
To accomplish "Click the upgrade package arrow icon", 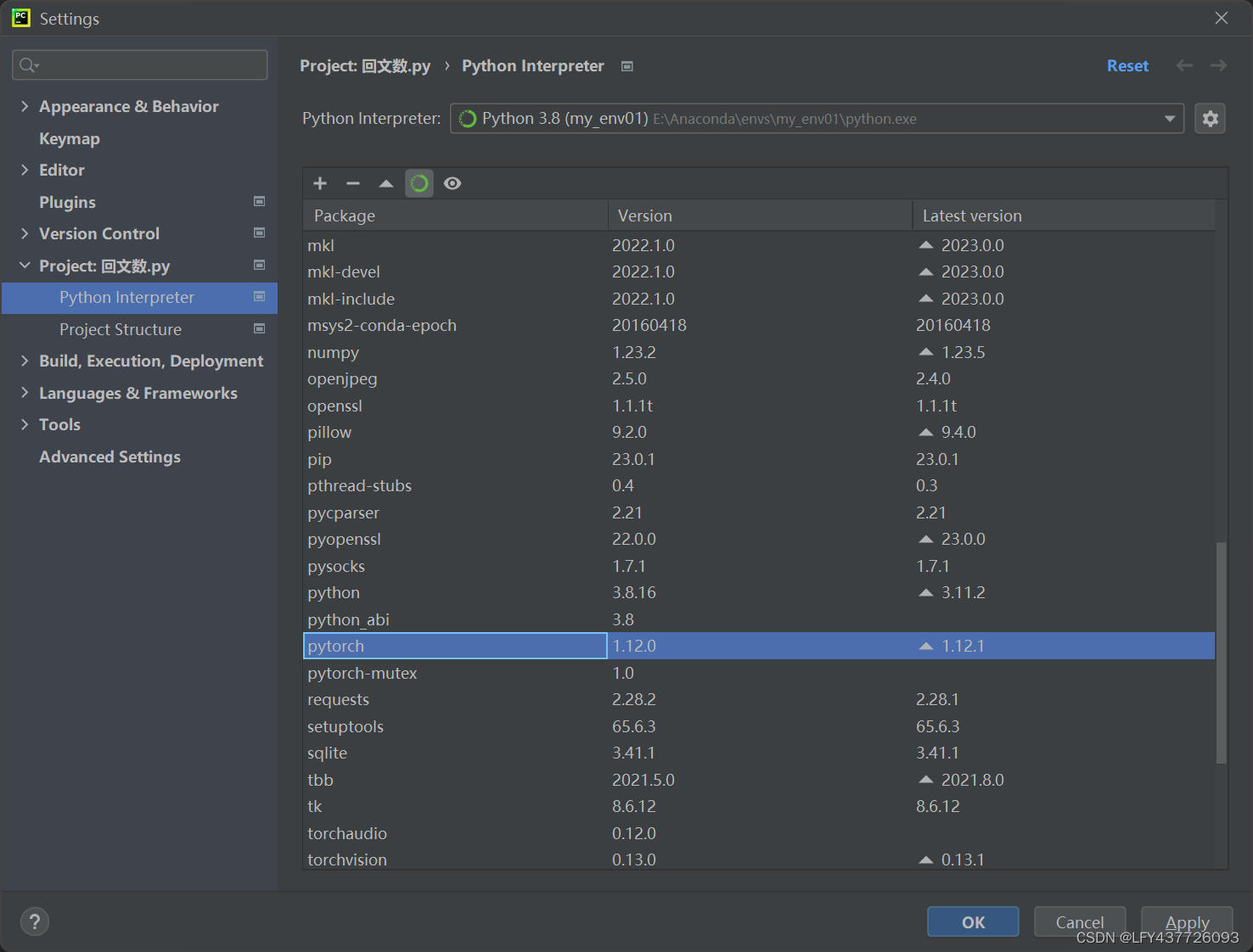I will click(386, 183).
